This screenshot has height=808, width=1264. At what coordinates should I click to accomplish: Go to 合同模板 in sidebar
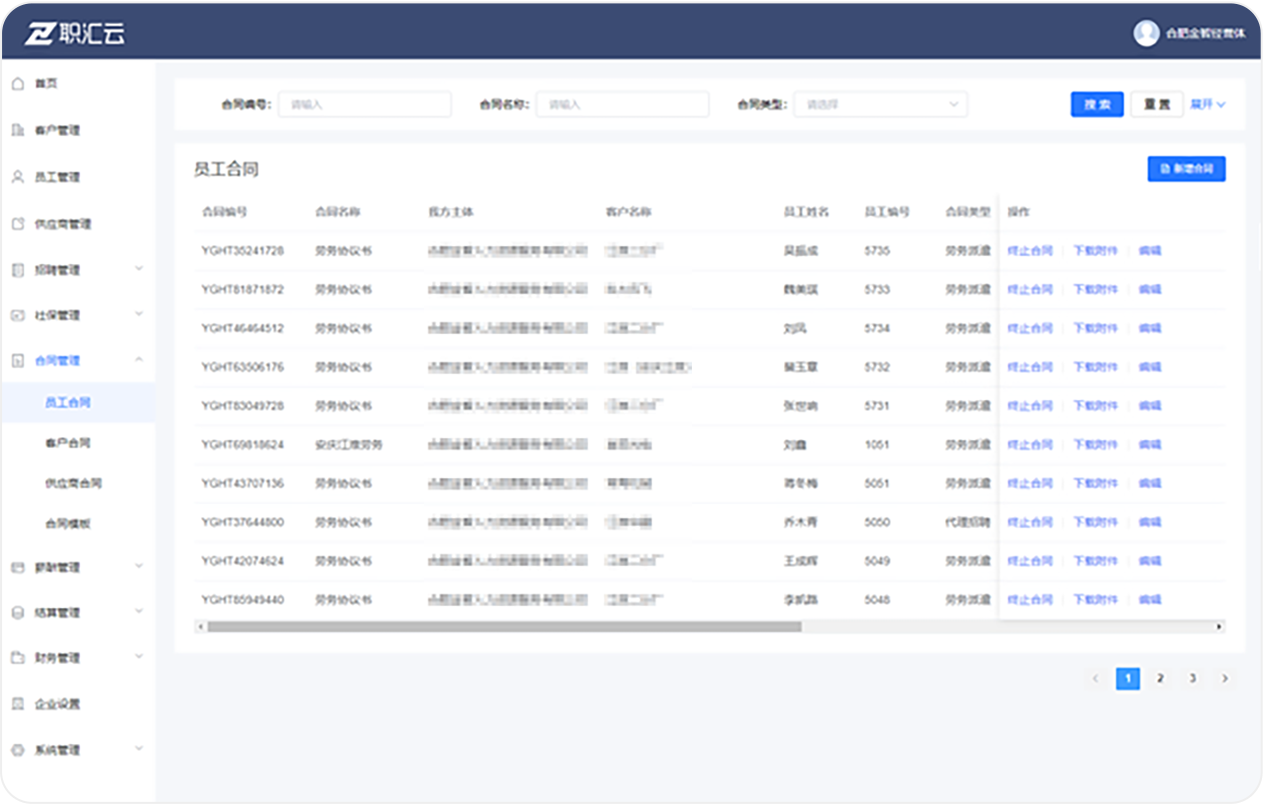68,523
